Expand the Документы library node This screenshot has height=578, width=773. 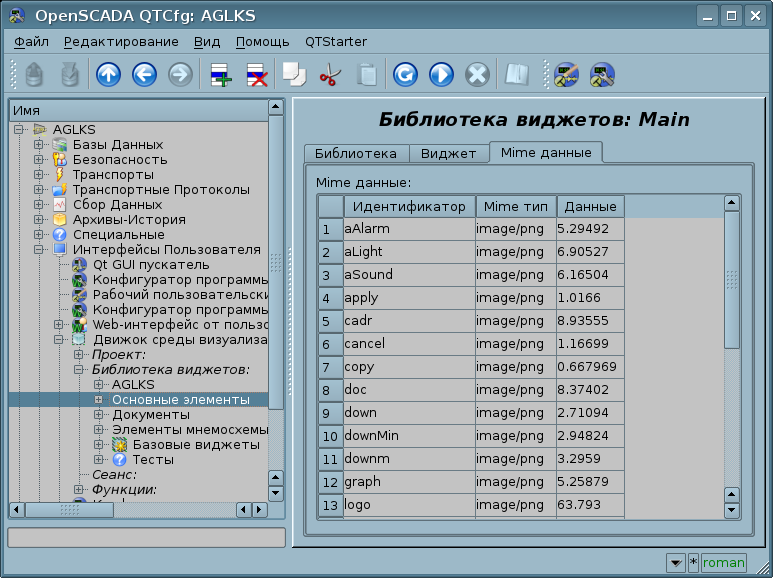(99, 414)
